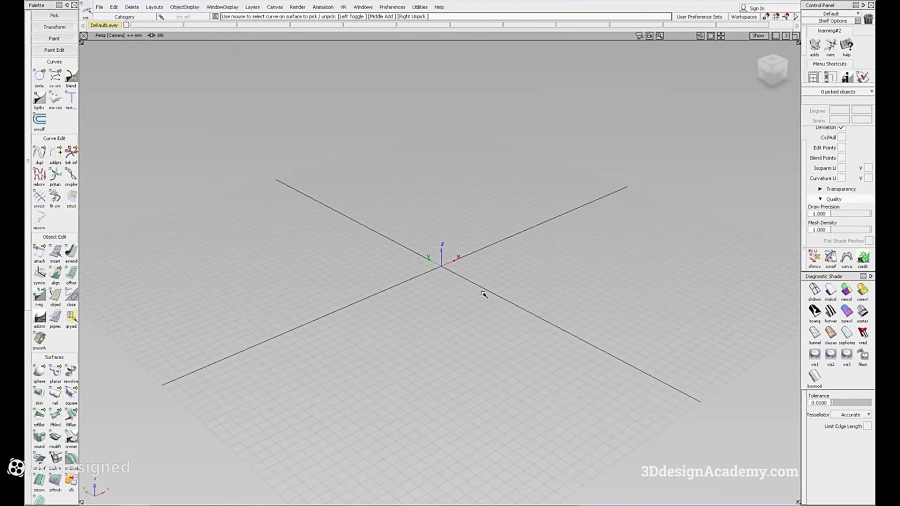The image size is (900, 506).
Task: Open the Preferences menu
Action: point(392,7)
